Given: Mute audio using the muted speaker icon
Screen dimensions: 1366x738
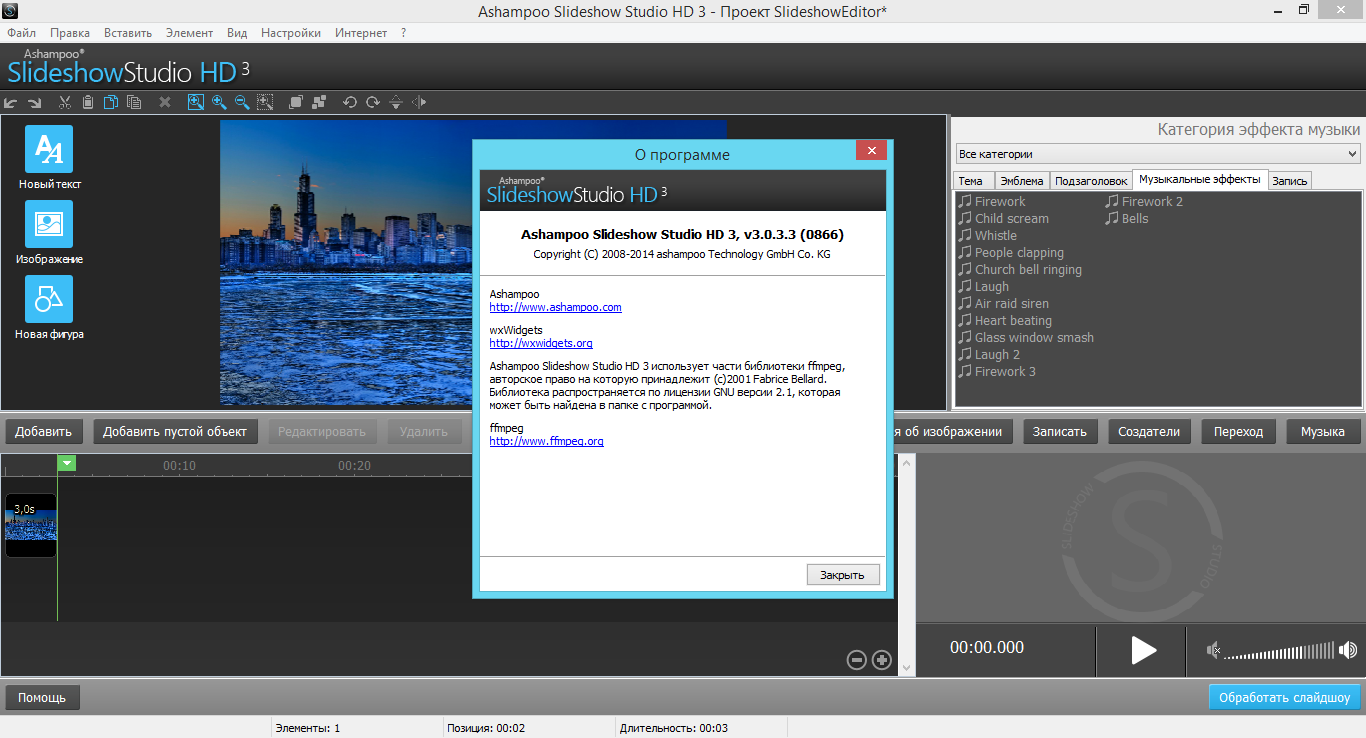Looking at the screenshot, I should pos(1213,651).
